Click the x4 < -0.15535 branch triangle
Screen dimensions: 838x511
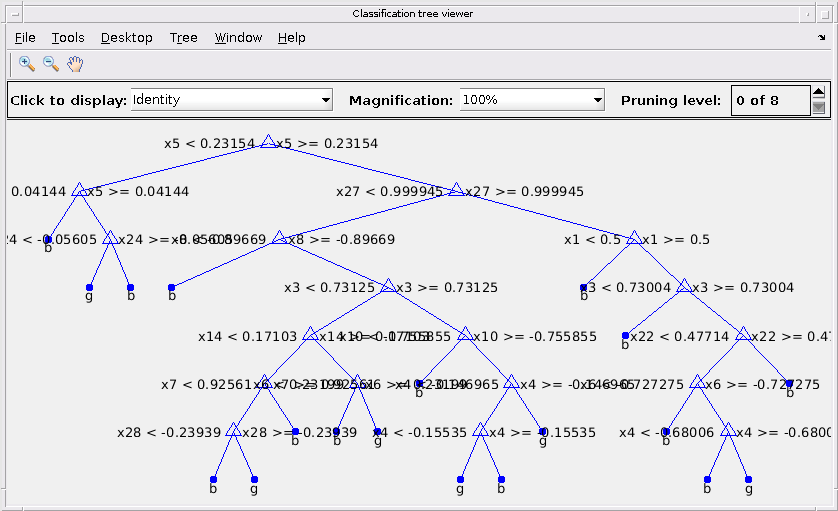click(x=480, y=430)
